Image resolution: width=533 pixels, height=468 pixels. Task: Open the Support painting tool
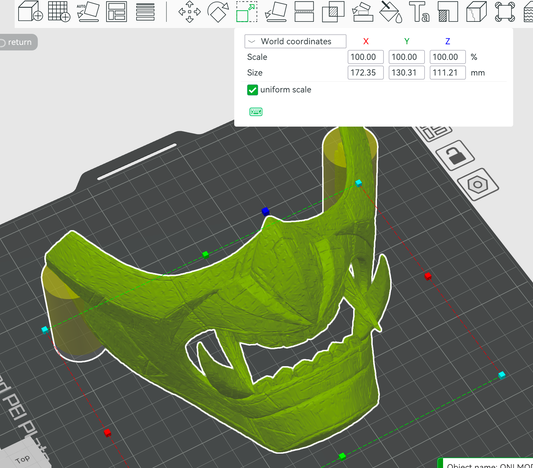tap(362, 12)
